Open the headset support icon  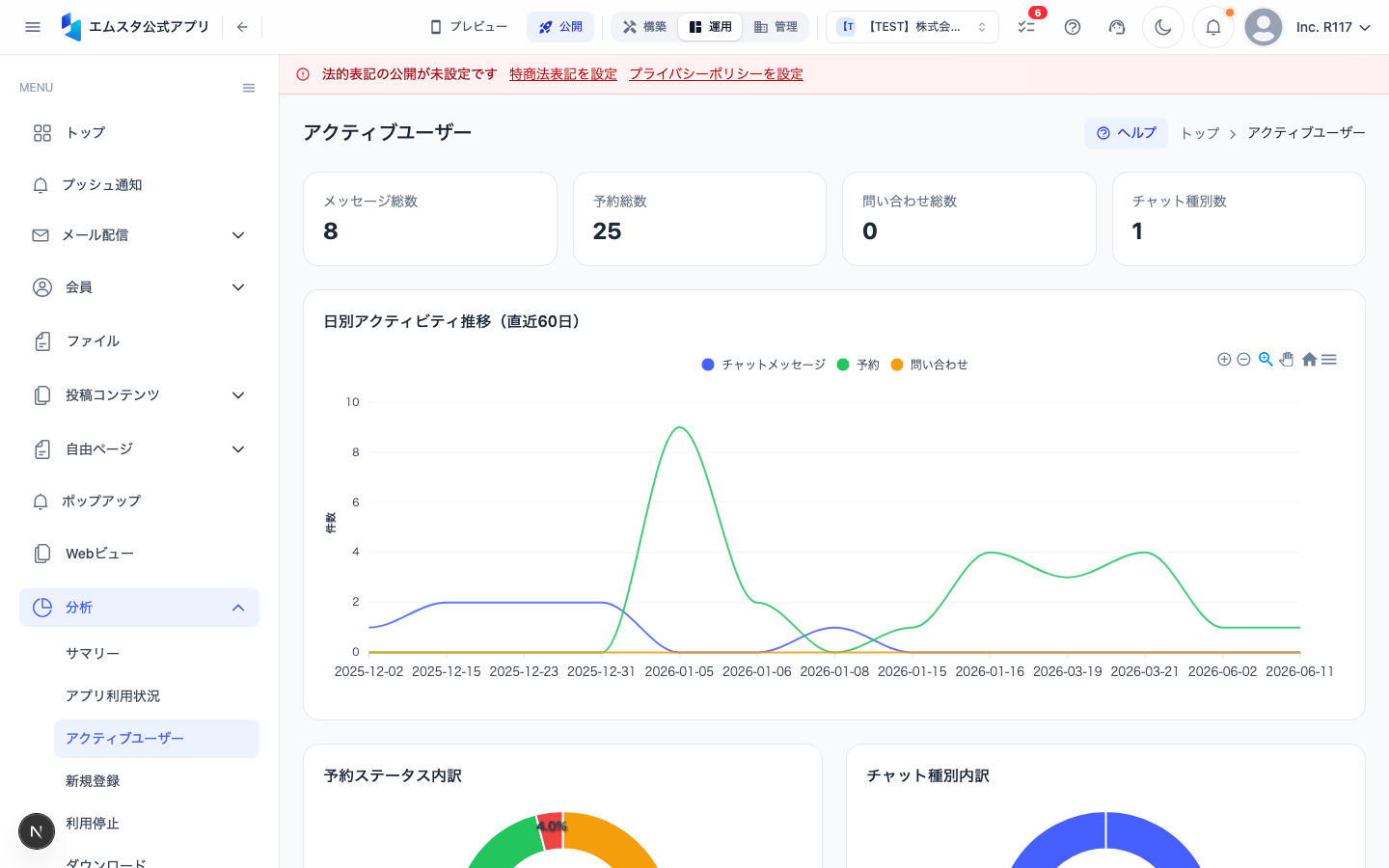1117,27
